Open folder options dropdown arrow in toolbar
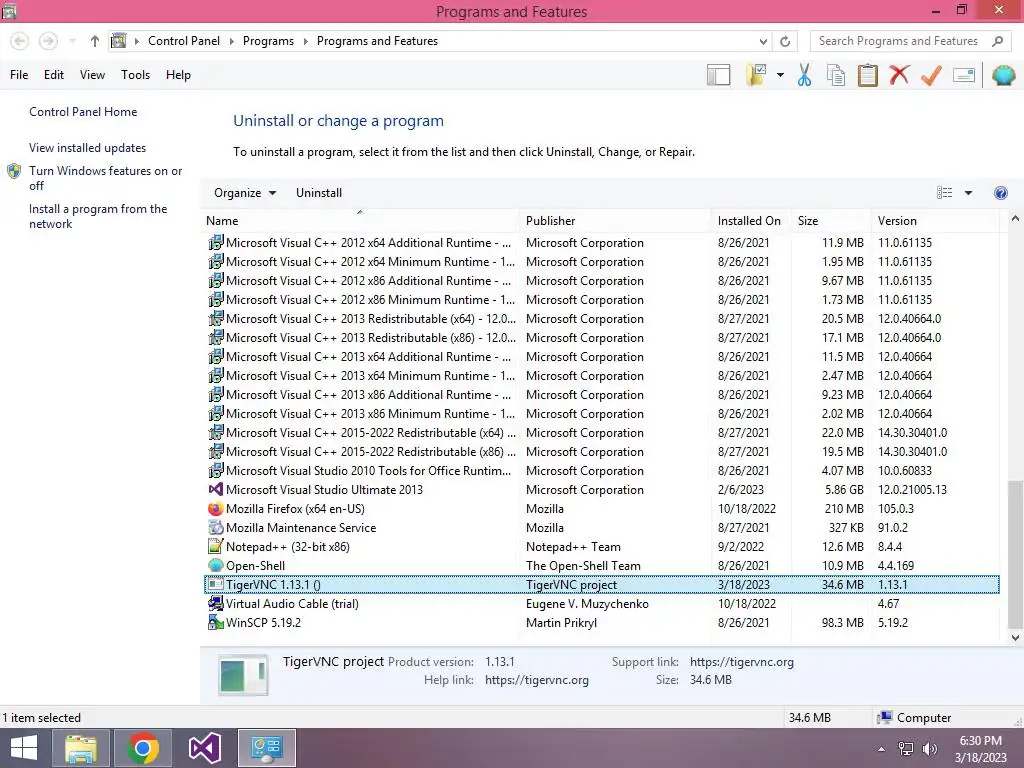This screenshot has height=768, width=1024. pos(780,75)
